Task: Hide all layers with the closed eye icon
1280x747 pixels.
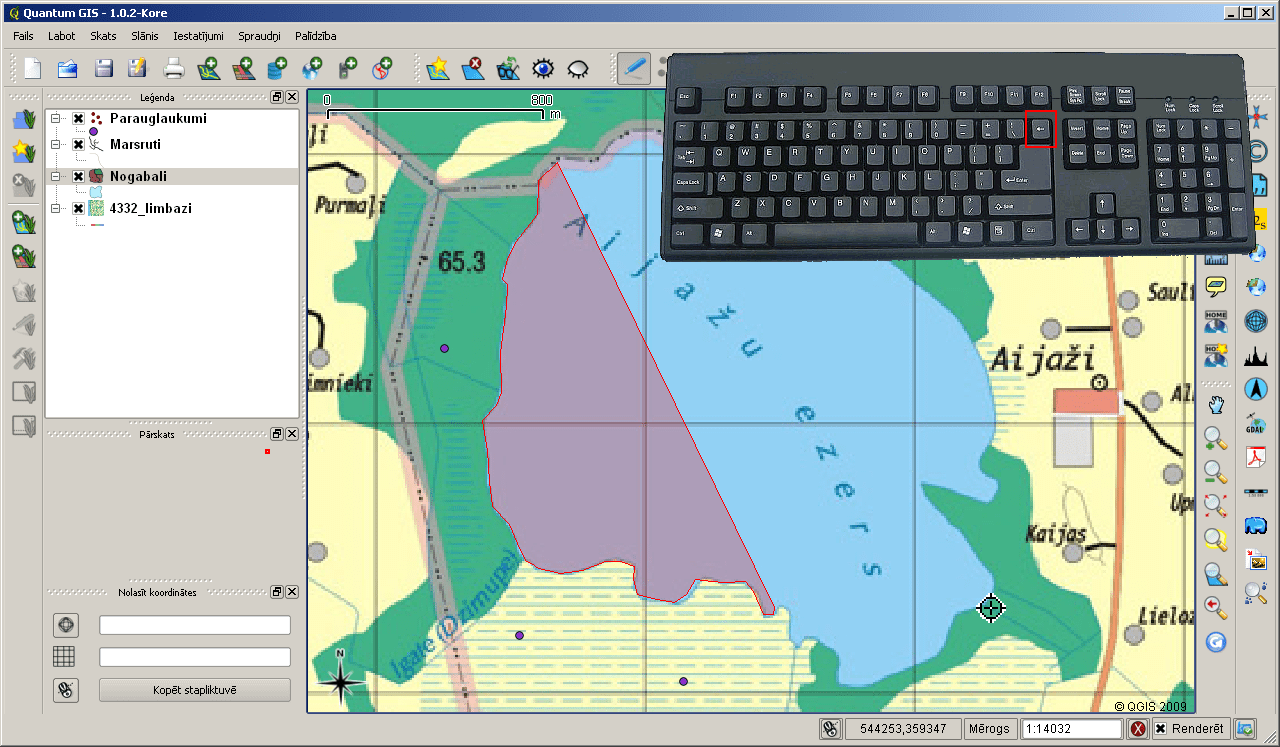Action: tap(578, 68)
